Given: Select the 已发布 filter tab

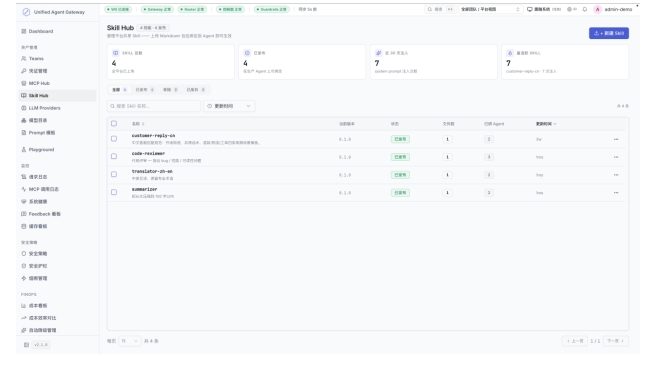Looking at the screenshot, I should pyautogui.click(x=145, y=90).
